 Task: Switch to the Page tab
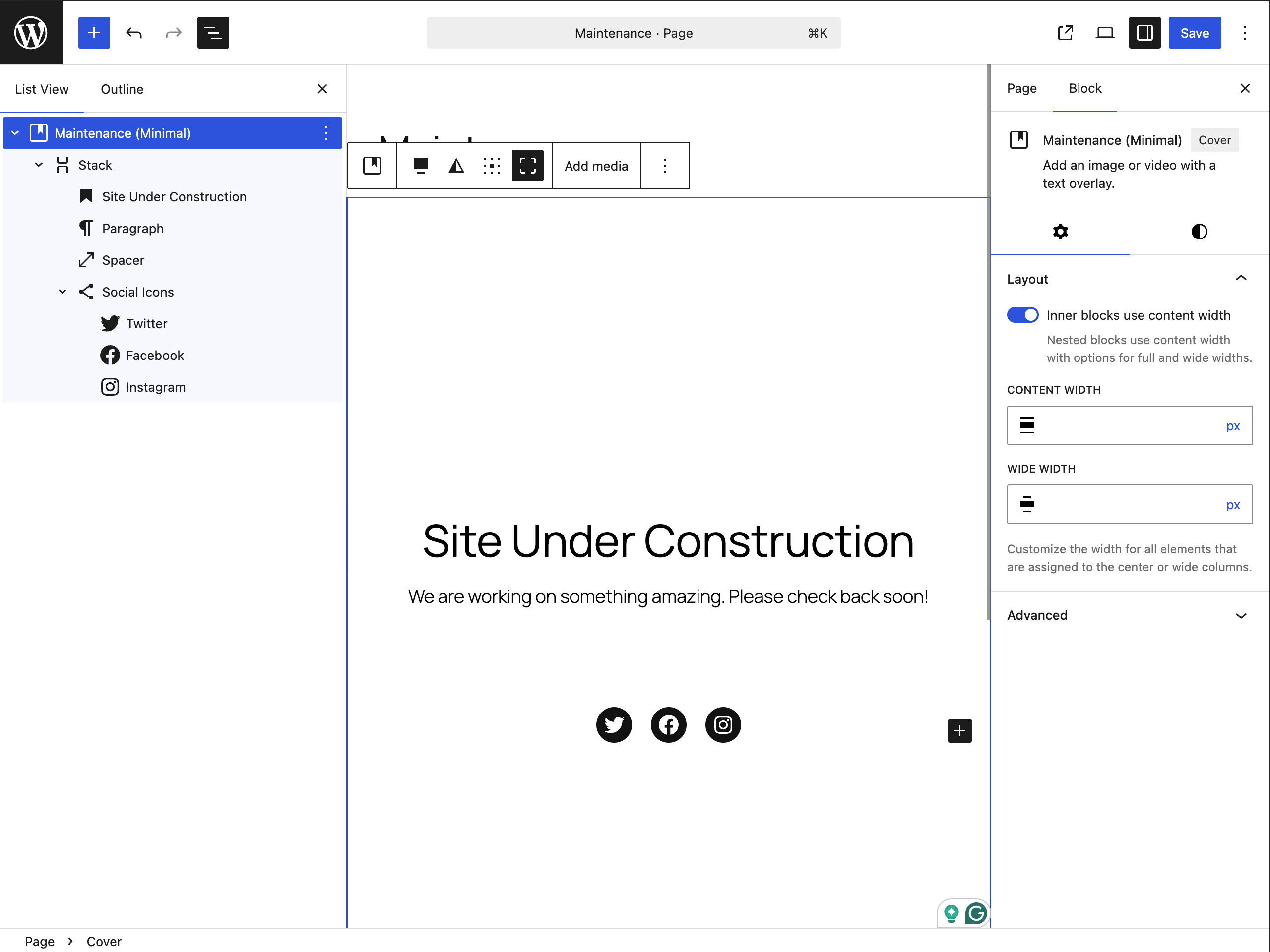click(1021, 88)
